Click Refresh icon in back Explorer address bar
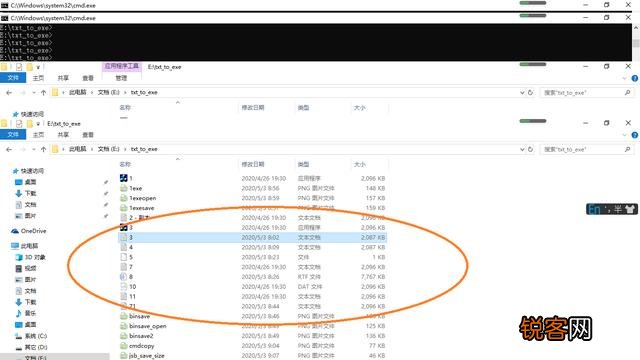 point(531,93)
